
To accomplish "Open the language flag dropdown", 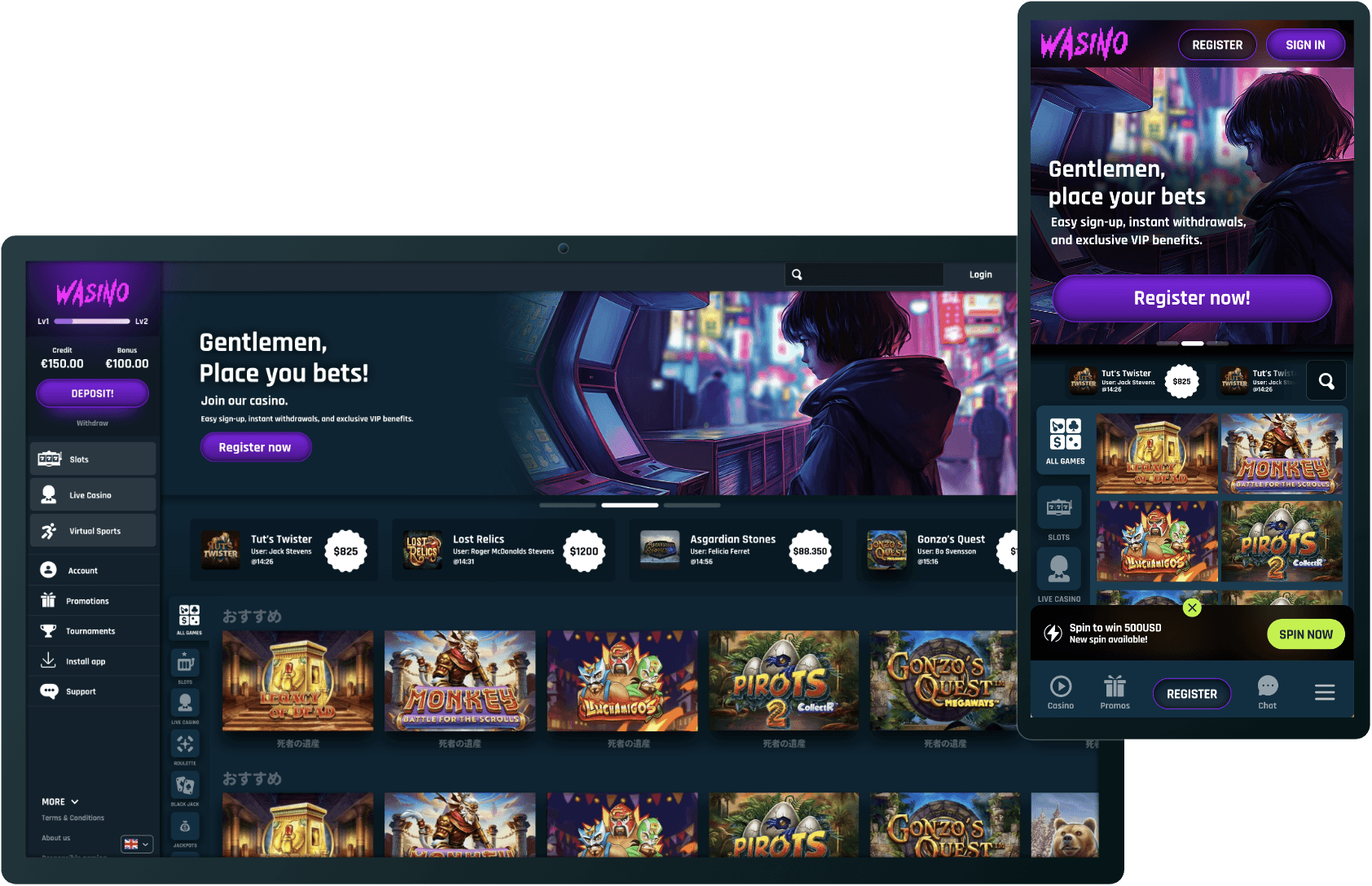I will [137, 844].
